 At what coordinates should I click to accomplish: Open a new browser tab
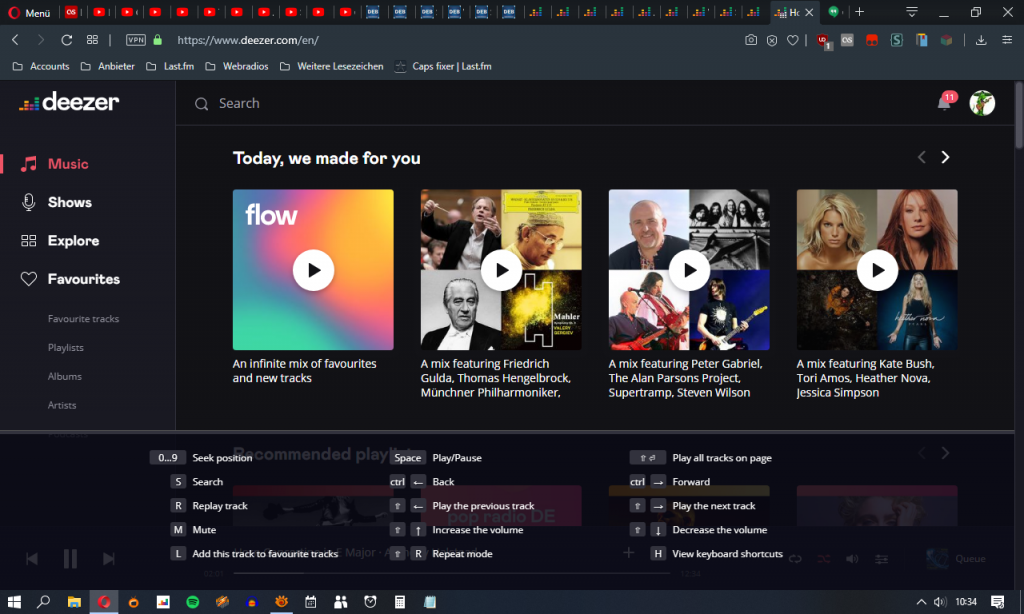[x=859, y=12]
